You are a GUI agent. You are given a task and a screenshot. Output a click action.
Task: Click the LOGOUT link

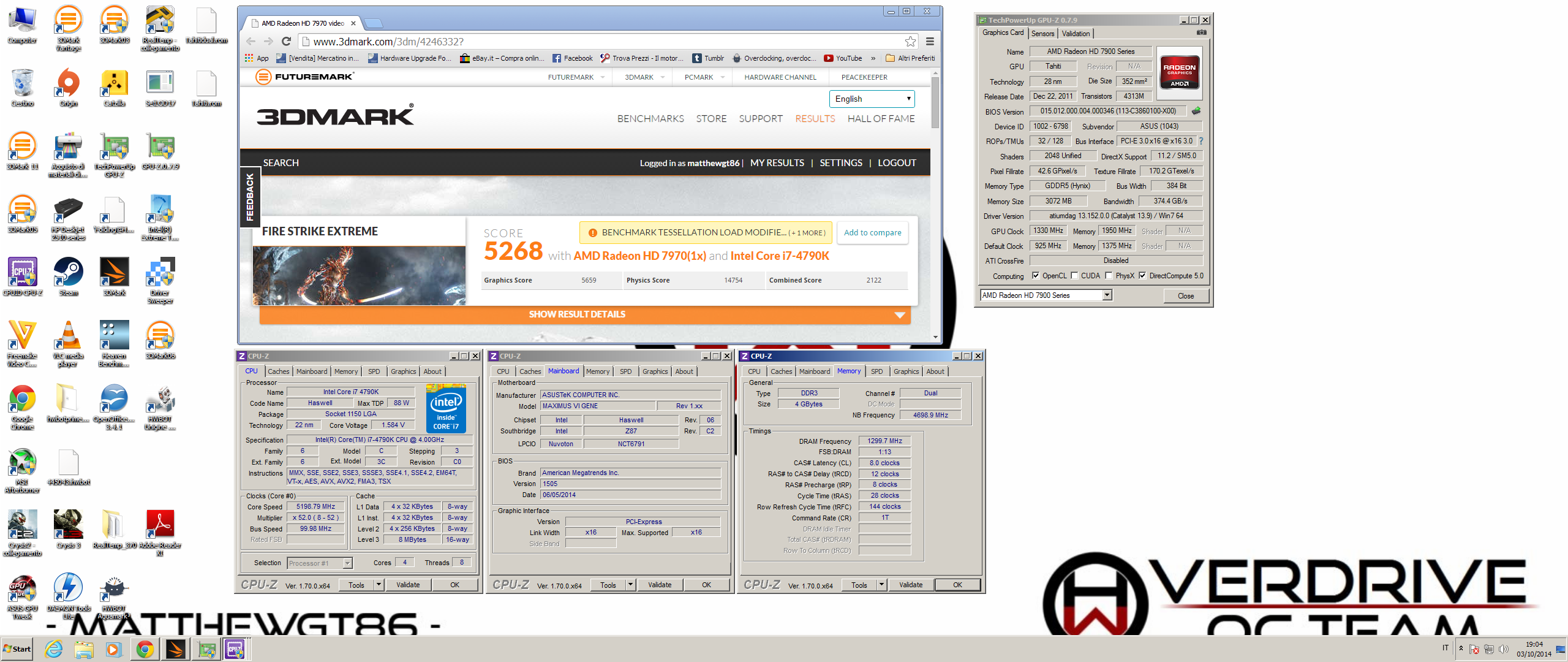897,163
